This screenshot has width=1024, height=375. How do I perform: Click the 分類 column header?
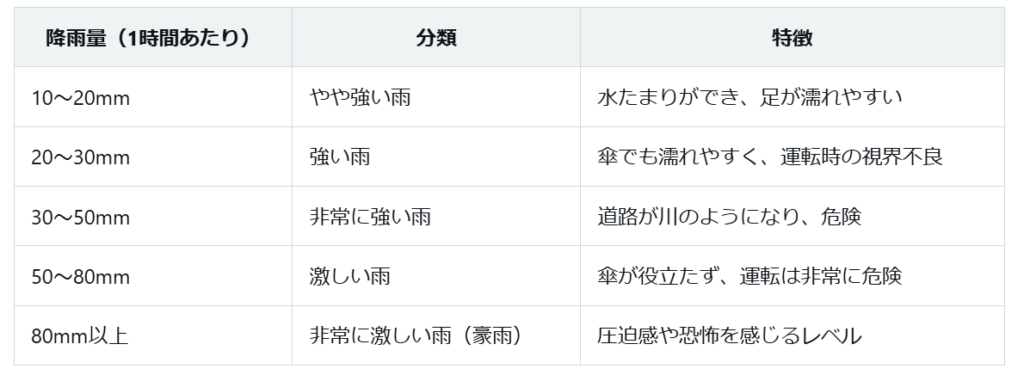click(x=436, y=38)
